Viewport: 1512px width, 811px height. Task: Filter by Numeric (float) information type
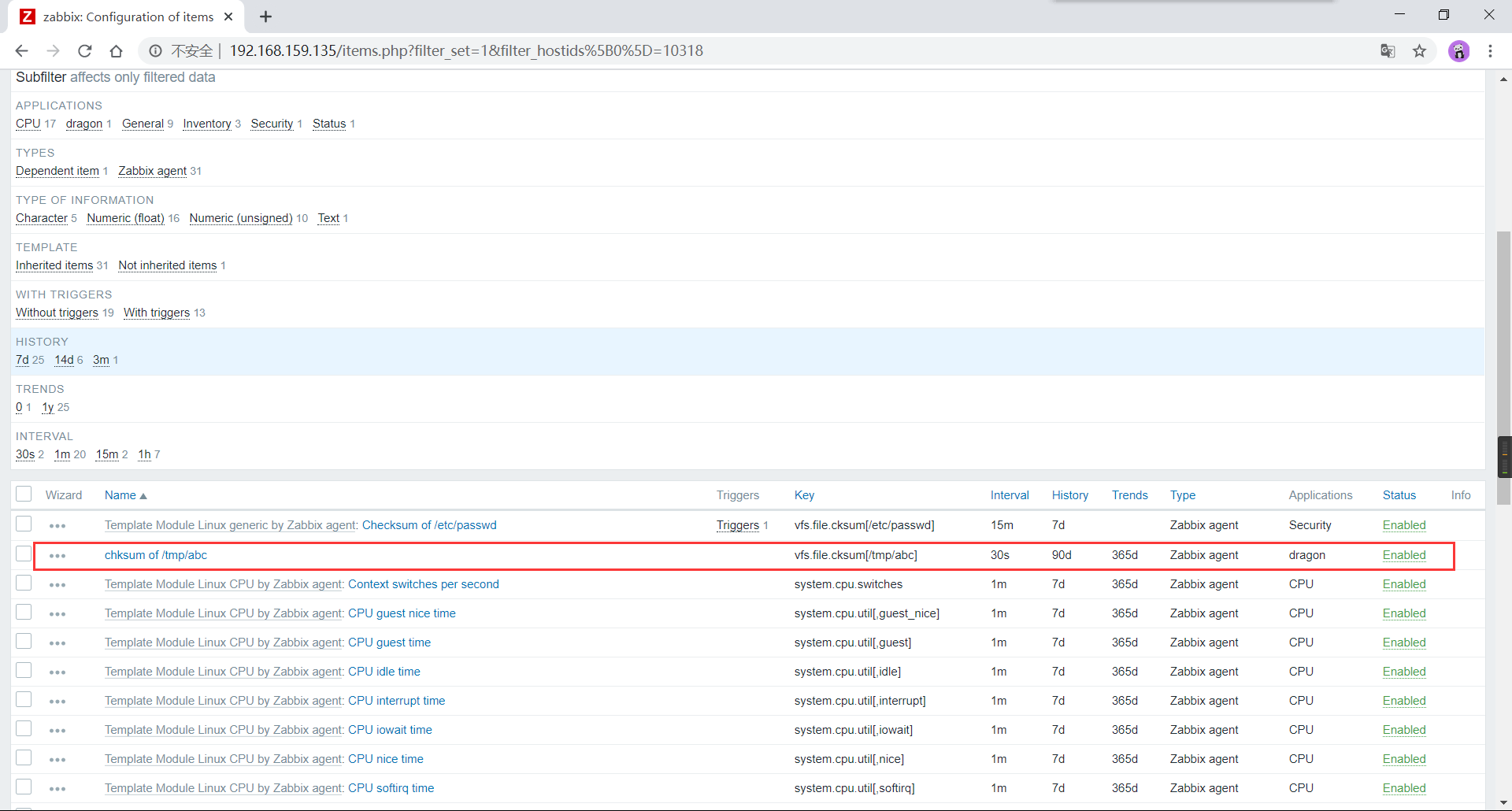(x=126, y=218)
